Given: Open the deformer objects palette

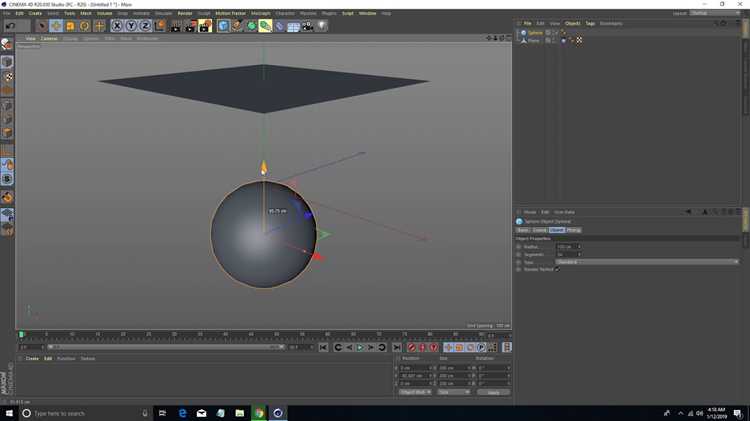Looking at the screenshot, I should tap(280, 25).
